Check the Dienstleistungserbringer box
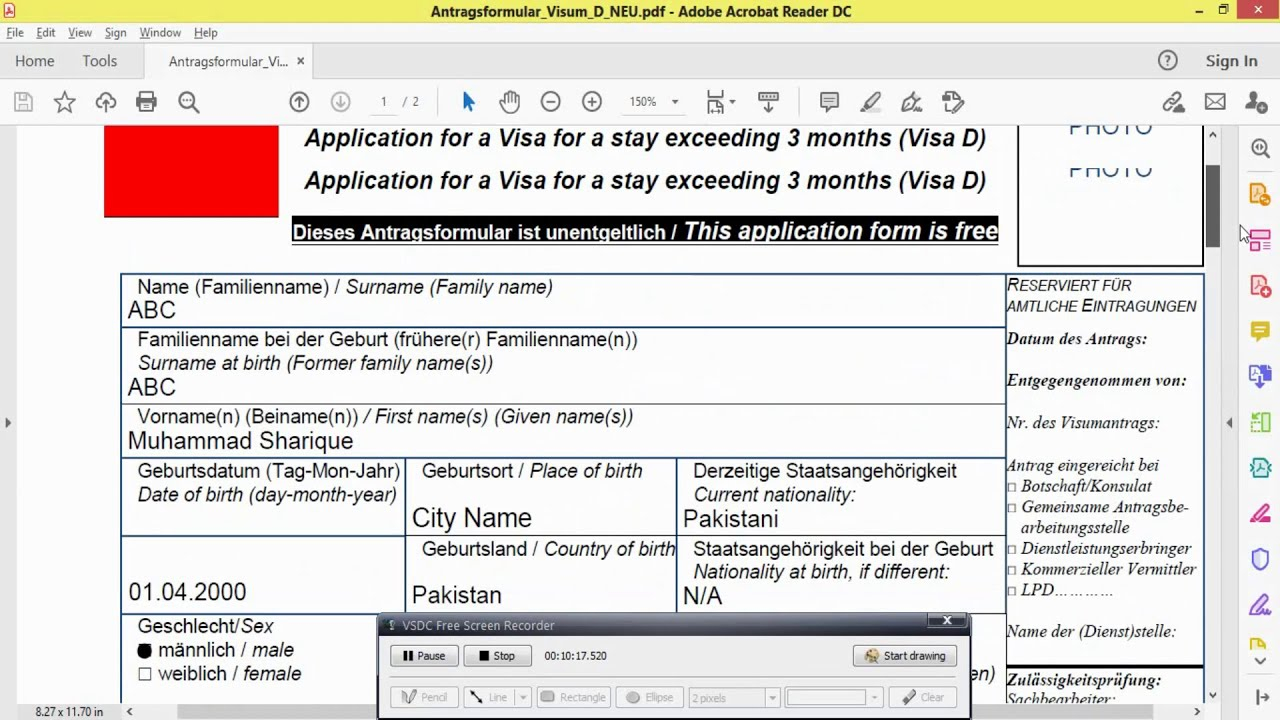This screenshot has height=720, width=1280. pyautogui.click(x=1012, y=549)
